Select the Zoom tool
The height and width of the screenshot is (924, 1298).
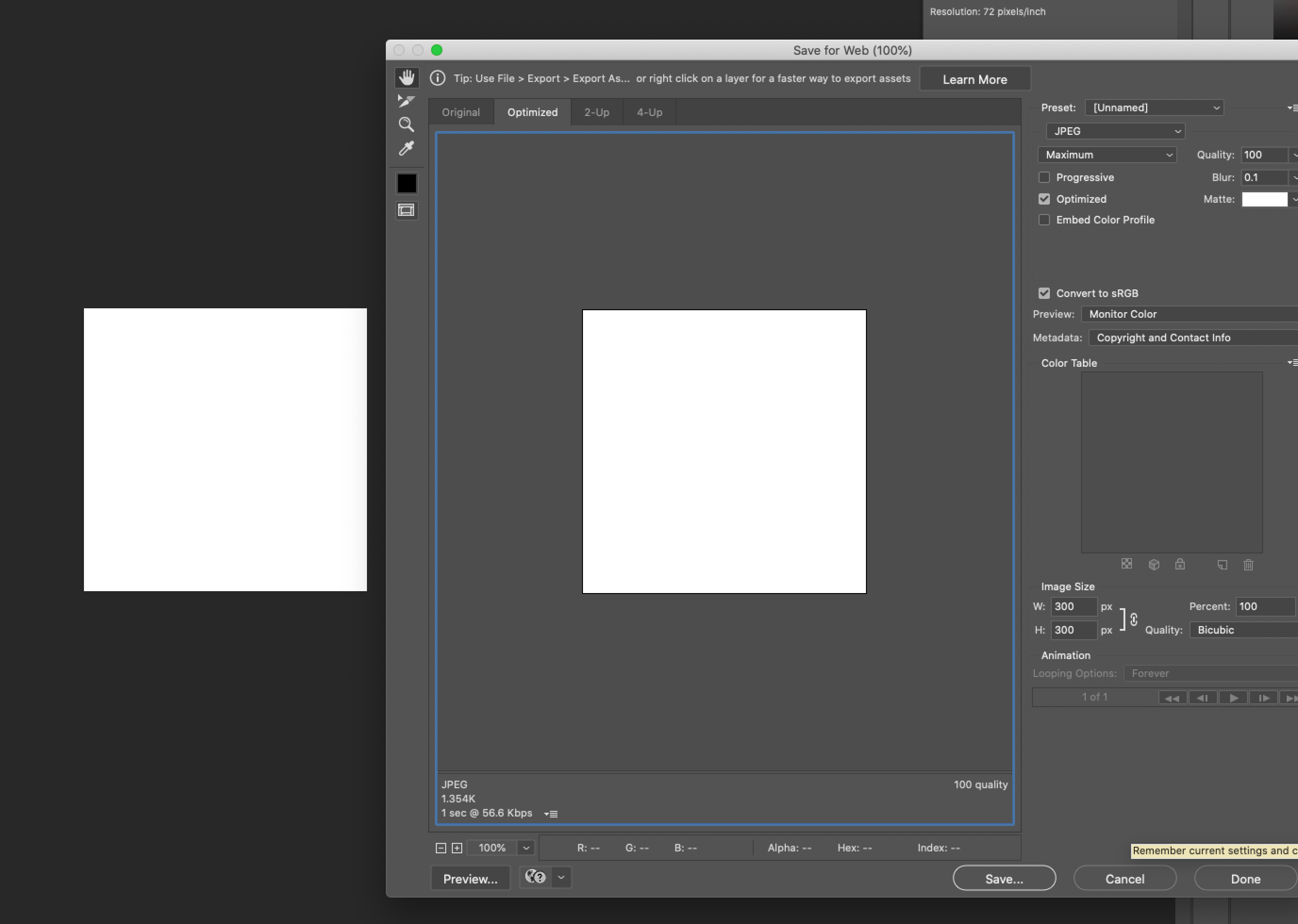click(x=406, y=124)
